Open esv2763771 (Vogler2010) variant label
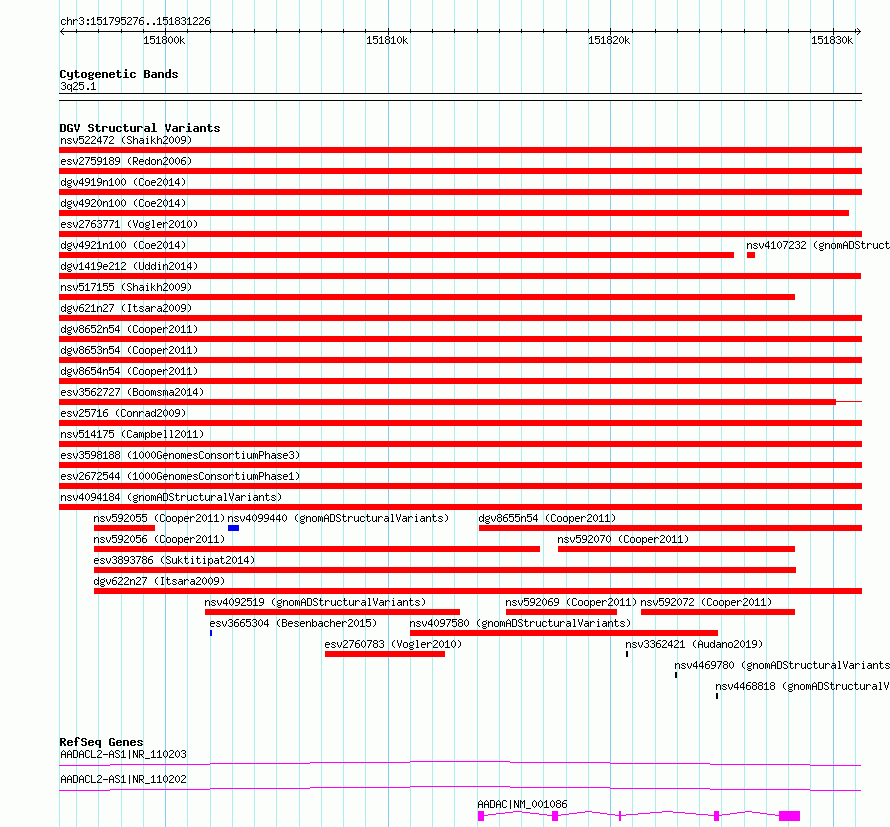The image size is (890, 827). [x=129, y=224]
